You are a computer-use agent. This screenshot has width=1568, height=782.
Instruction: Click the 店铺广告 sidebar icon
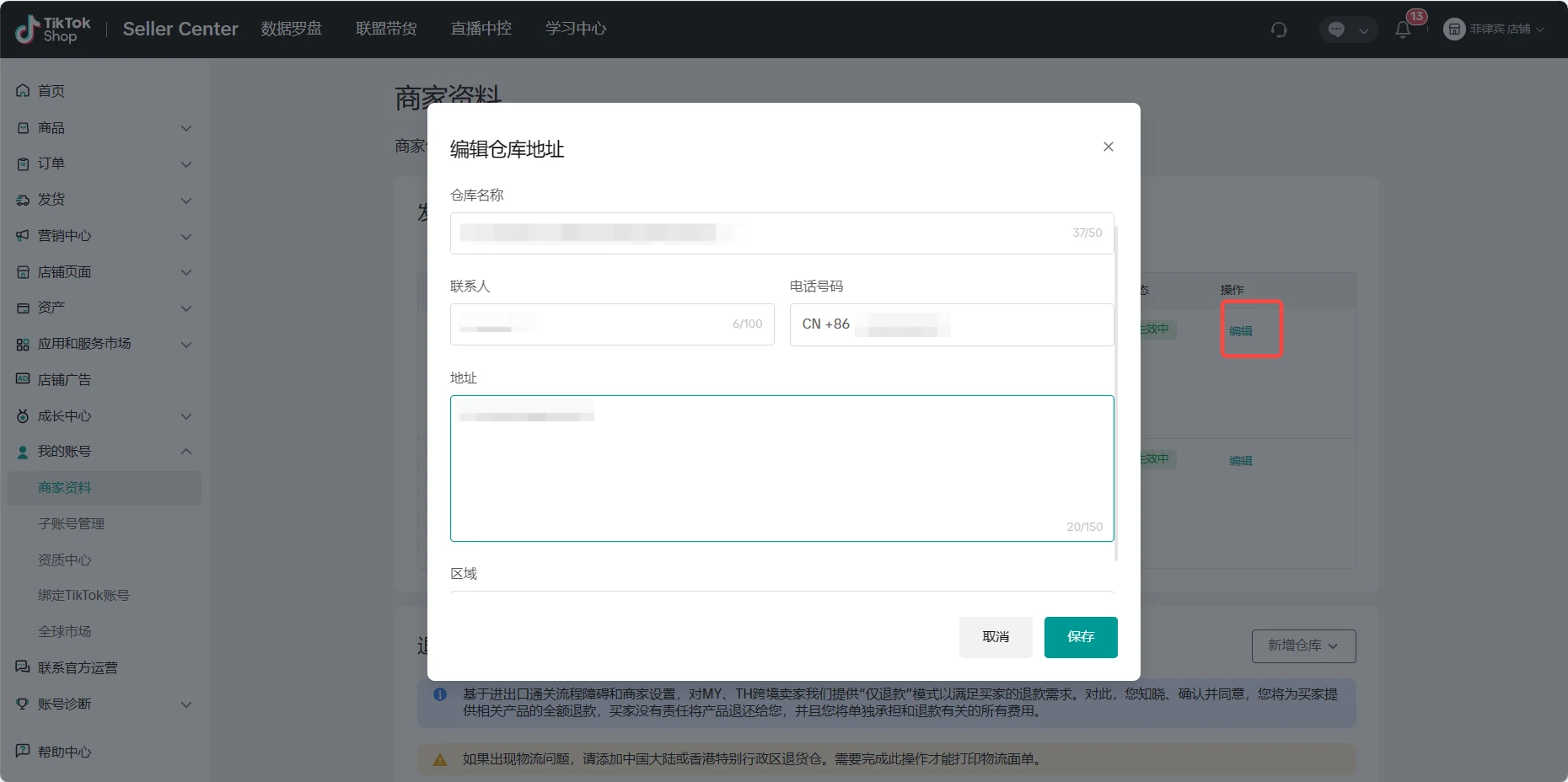[23, 379]
